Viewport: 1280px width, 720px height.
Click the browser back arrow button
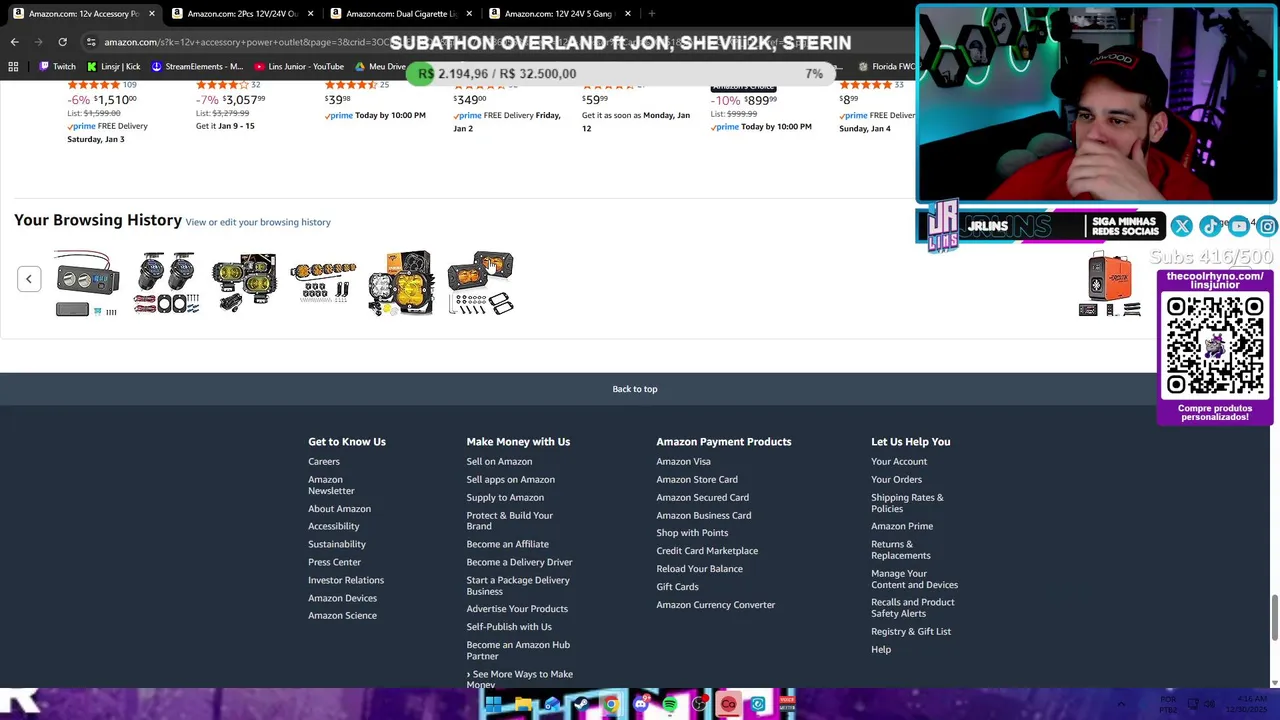click(14, 42)
